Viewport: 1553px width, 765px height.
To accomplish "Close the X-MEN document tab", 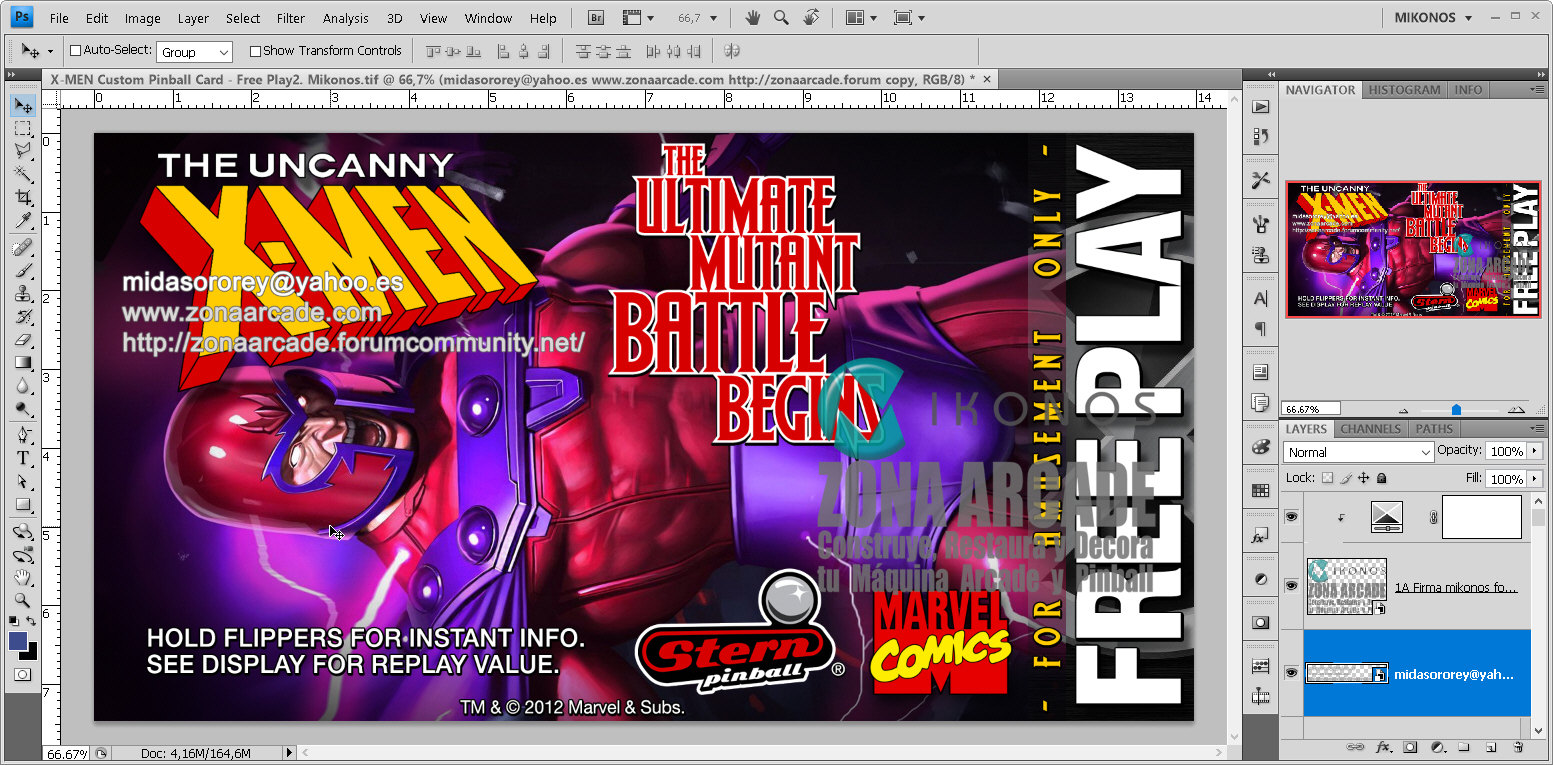I will pyautogui.click(x=987, y=79).
